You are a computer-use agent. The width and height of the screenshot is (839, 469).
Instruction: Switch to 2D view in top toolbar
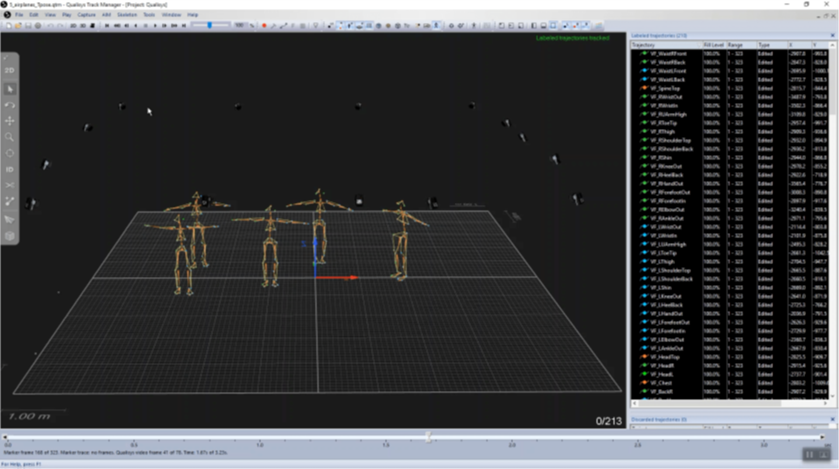[73, 26]
